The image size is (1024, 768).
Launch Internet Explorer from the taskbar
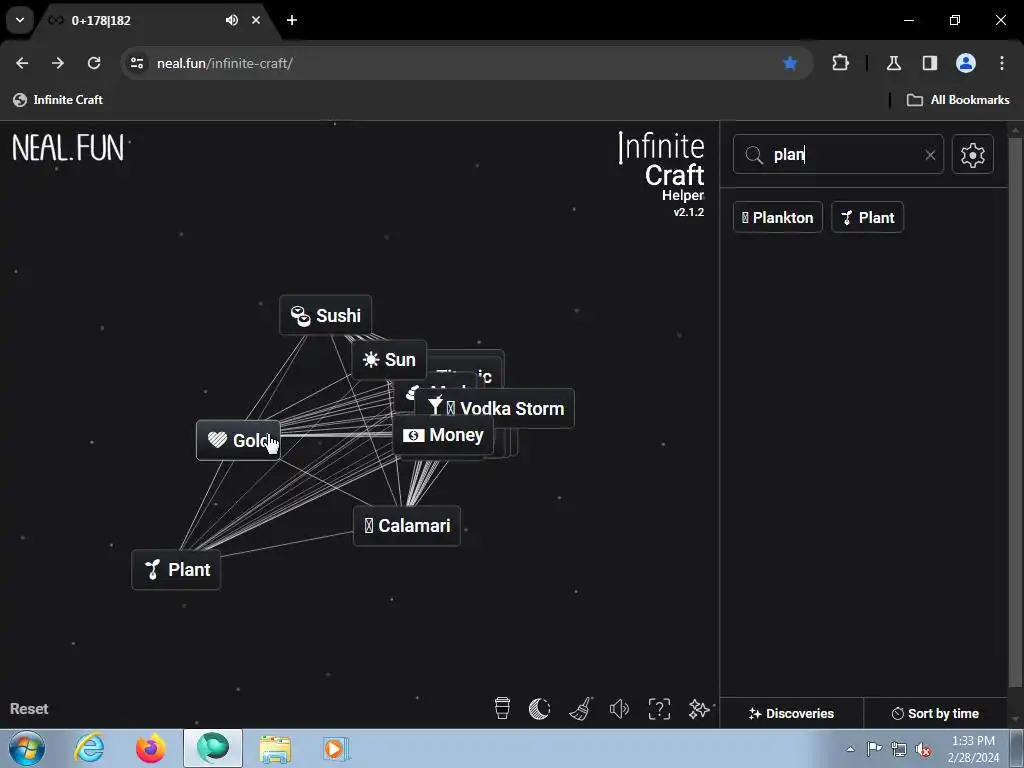[x=89, y=748]
